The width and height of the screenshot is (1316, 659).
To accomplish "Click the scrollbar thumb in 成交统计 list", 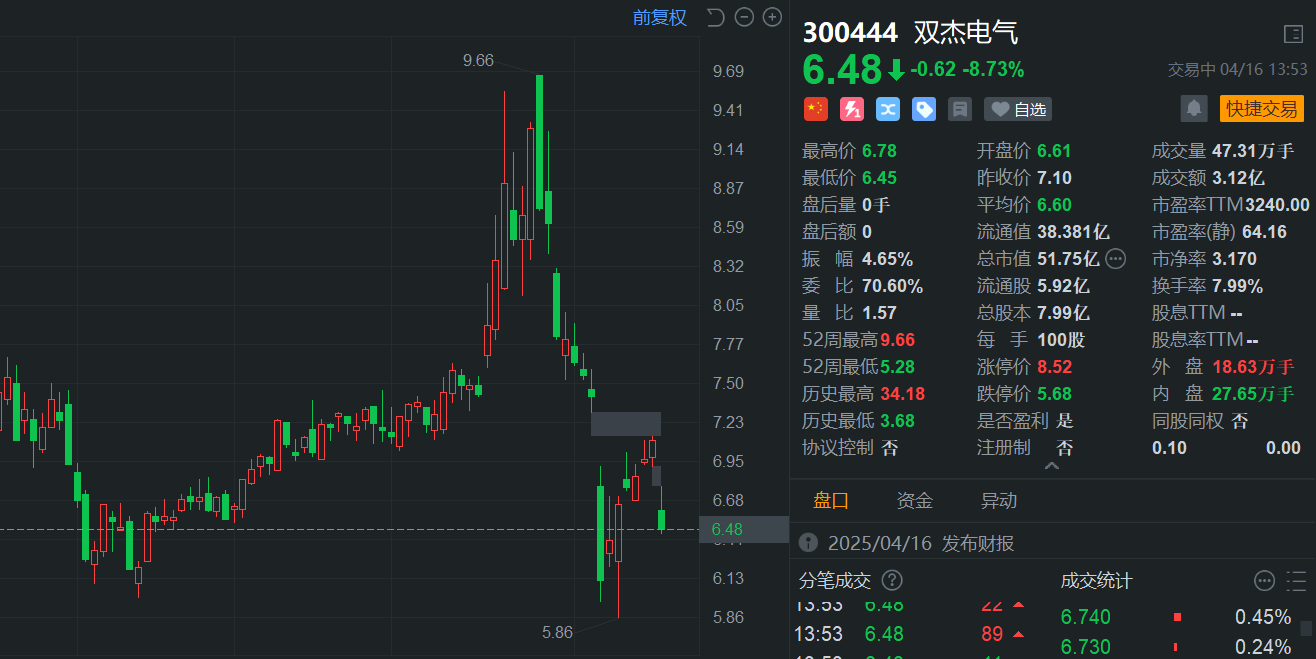I will [x=1306, y=628].
